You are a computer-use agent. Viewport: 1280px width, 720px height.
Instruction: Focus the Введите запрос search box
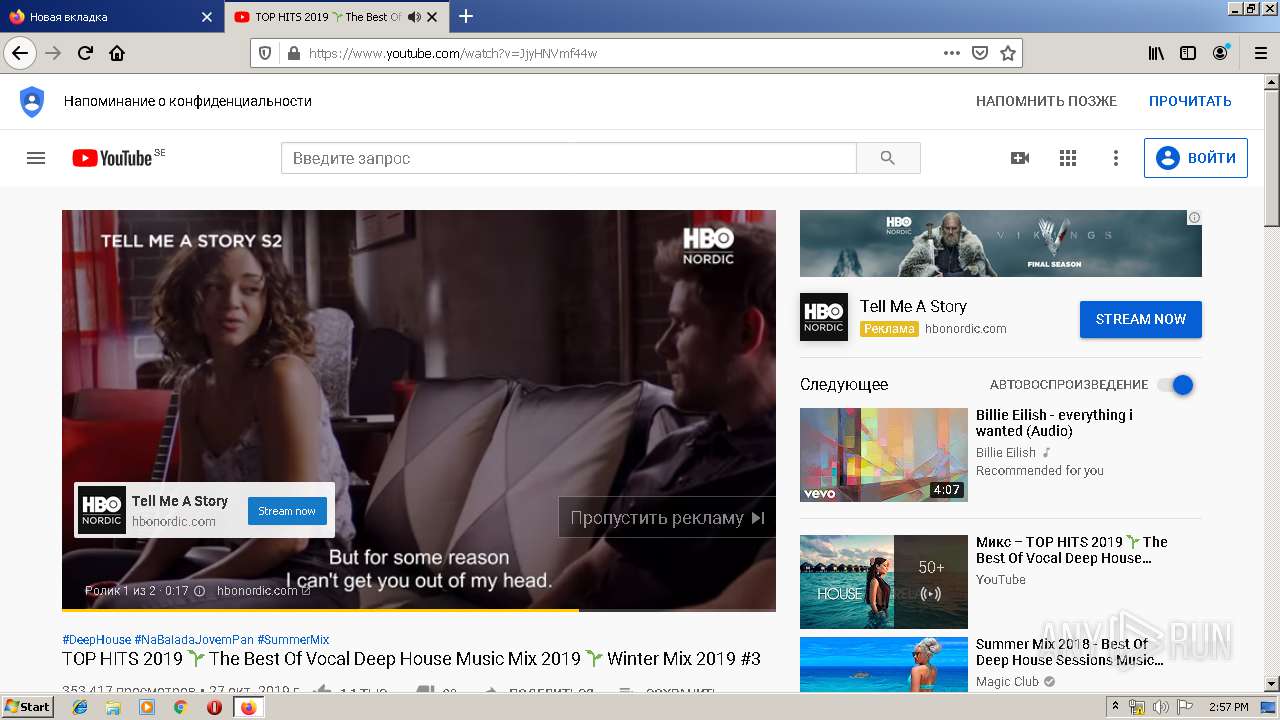pyautogui.click(x=568, y=158)
